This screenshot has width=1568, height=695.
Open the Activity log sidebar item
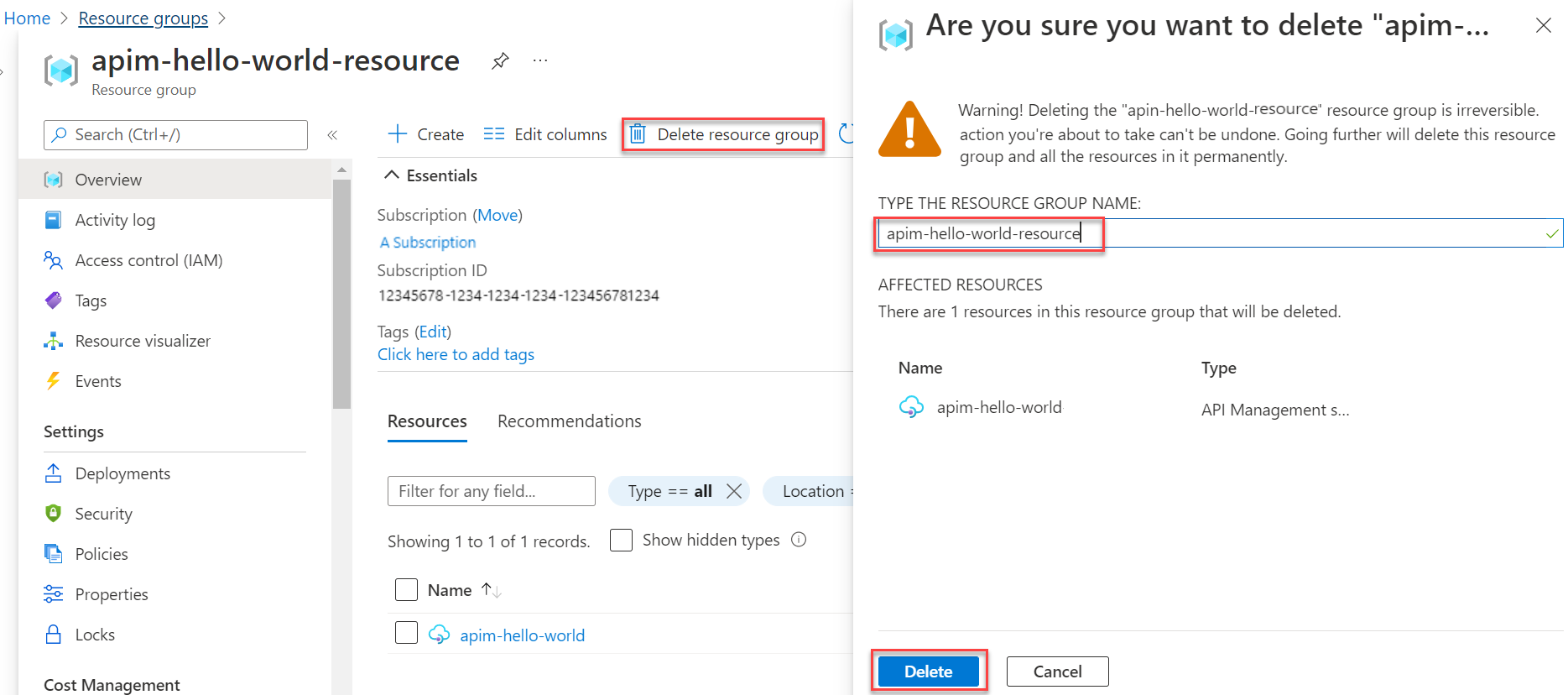[x=115, y=219]
